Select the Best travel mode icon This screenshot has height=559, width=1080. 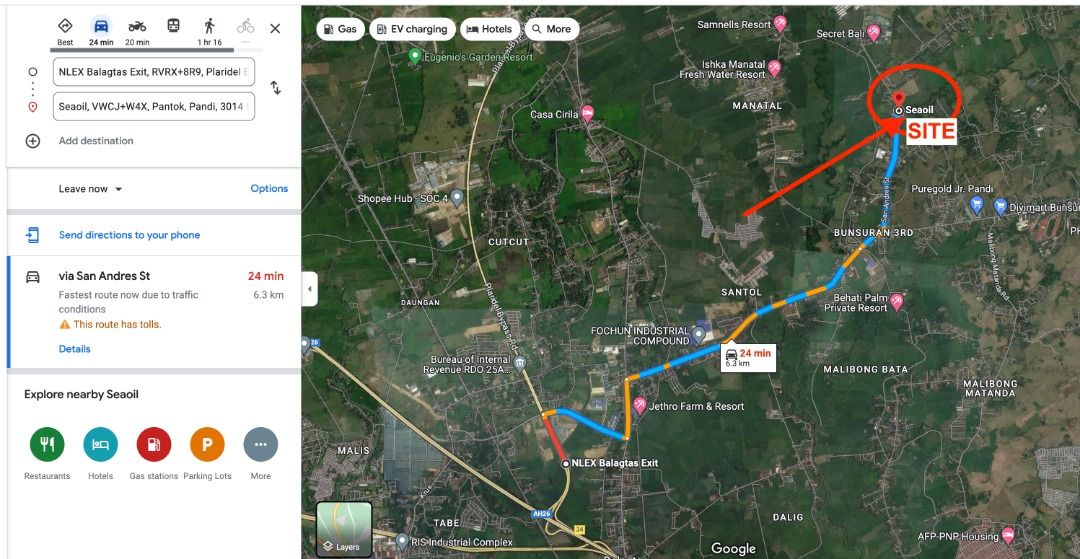tap(65, 26)
